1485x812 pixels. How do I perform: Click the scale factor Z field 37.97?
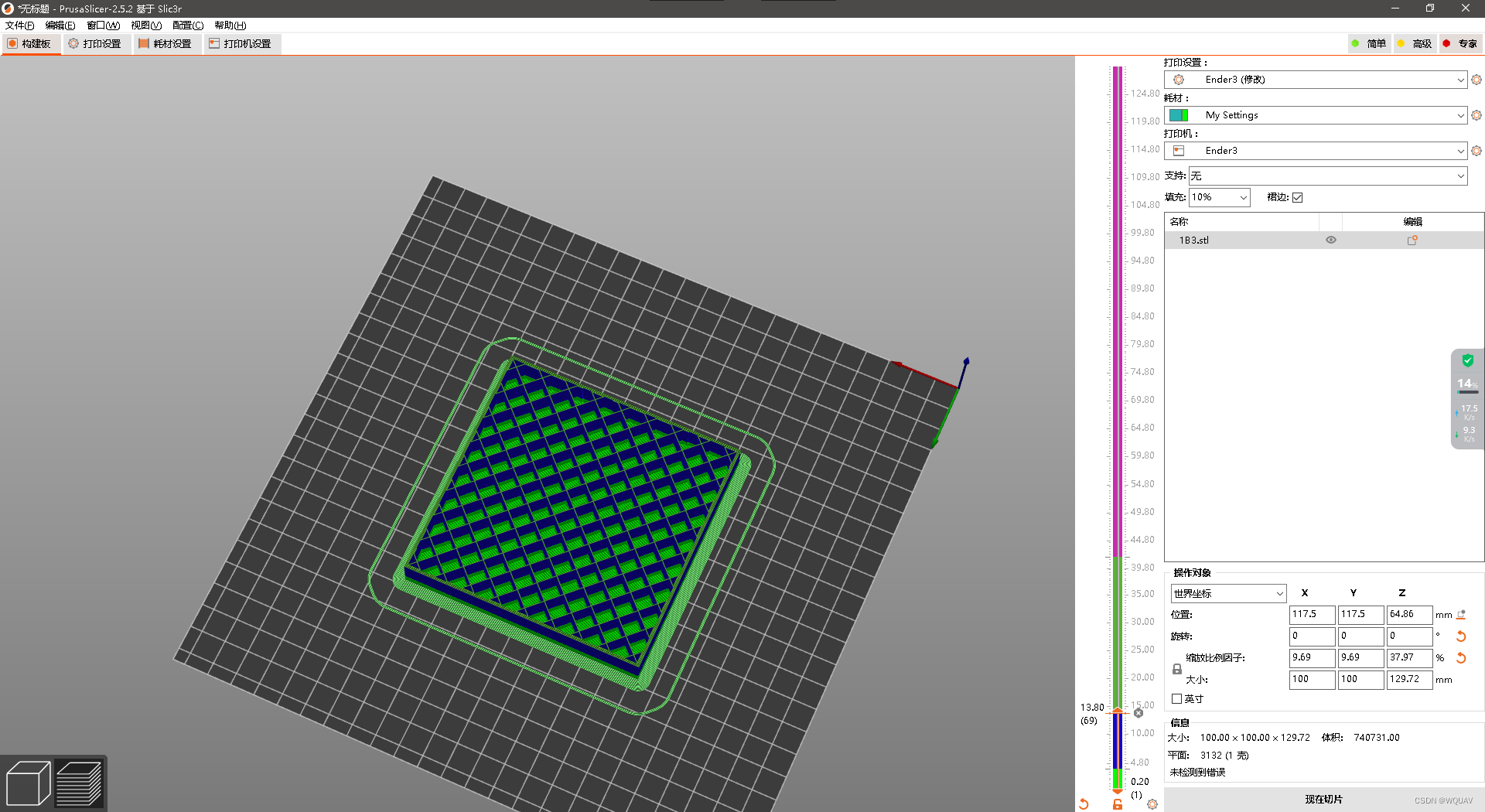pos(1409,658)
